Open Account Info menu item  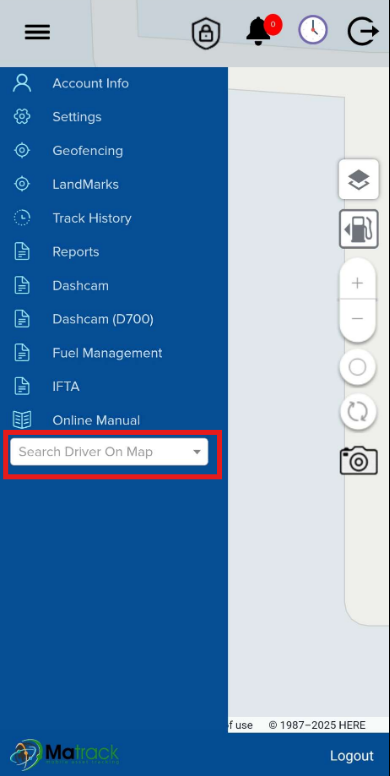(91, 83)
